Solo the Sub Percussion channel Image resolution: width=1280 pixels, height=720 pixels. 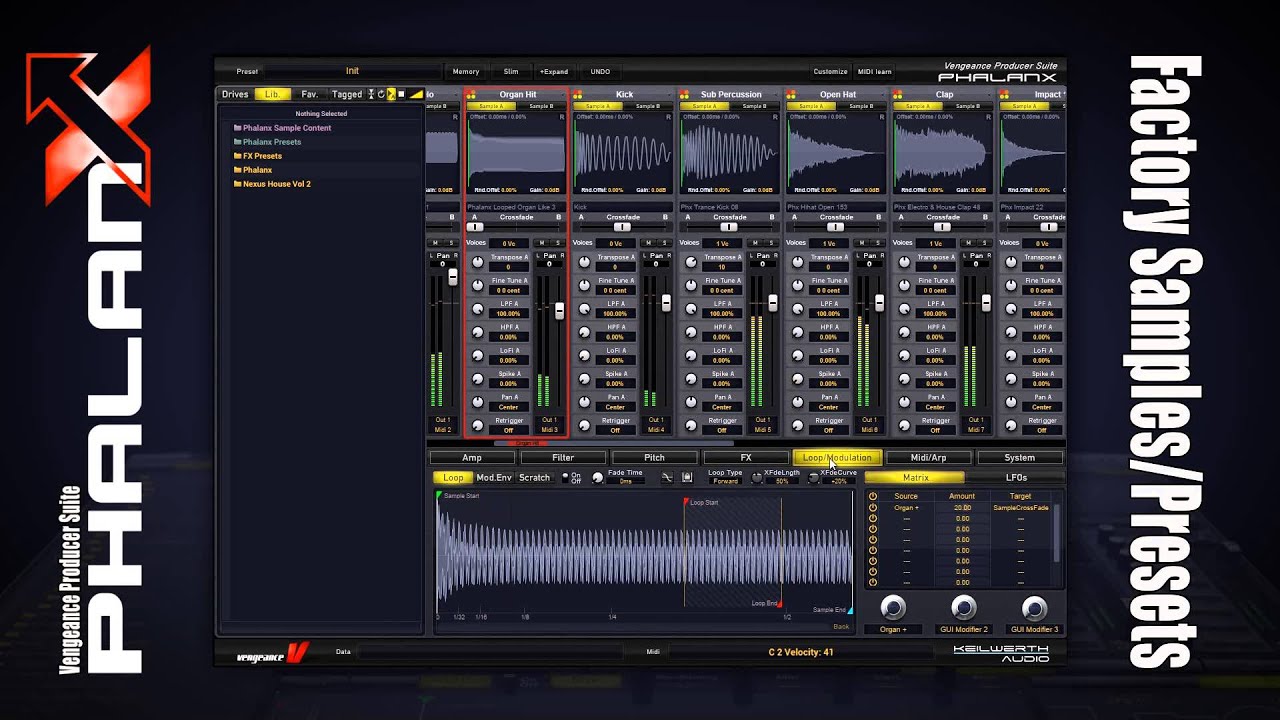point(772,243)
